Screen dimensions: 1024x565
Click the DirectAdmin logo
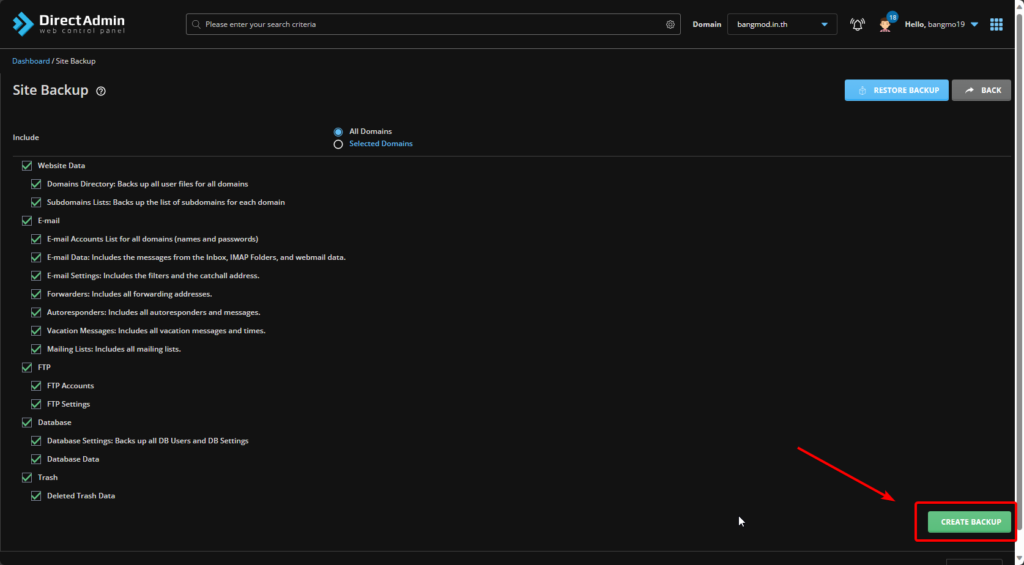[x=69, y=24]
